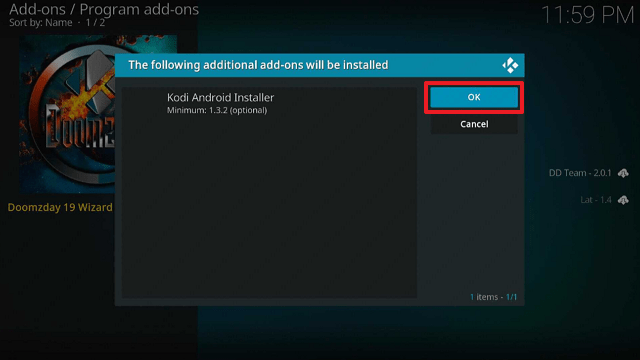Screen dimensions: 640x360
Task: Click the 1 items - 1/1 counter
Action: tap(493, 297)
